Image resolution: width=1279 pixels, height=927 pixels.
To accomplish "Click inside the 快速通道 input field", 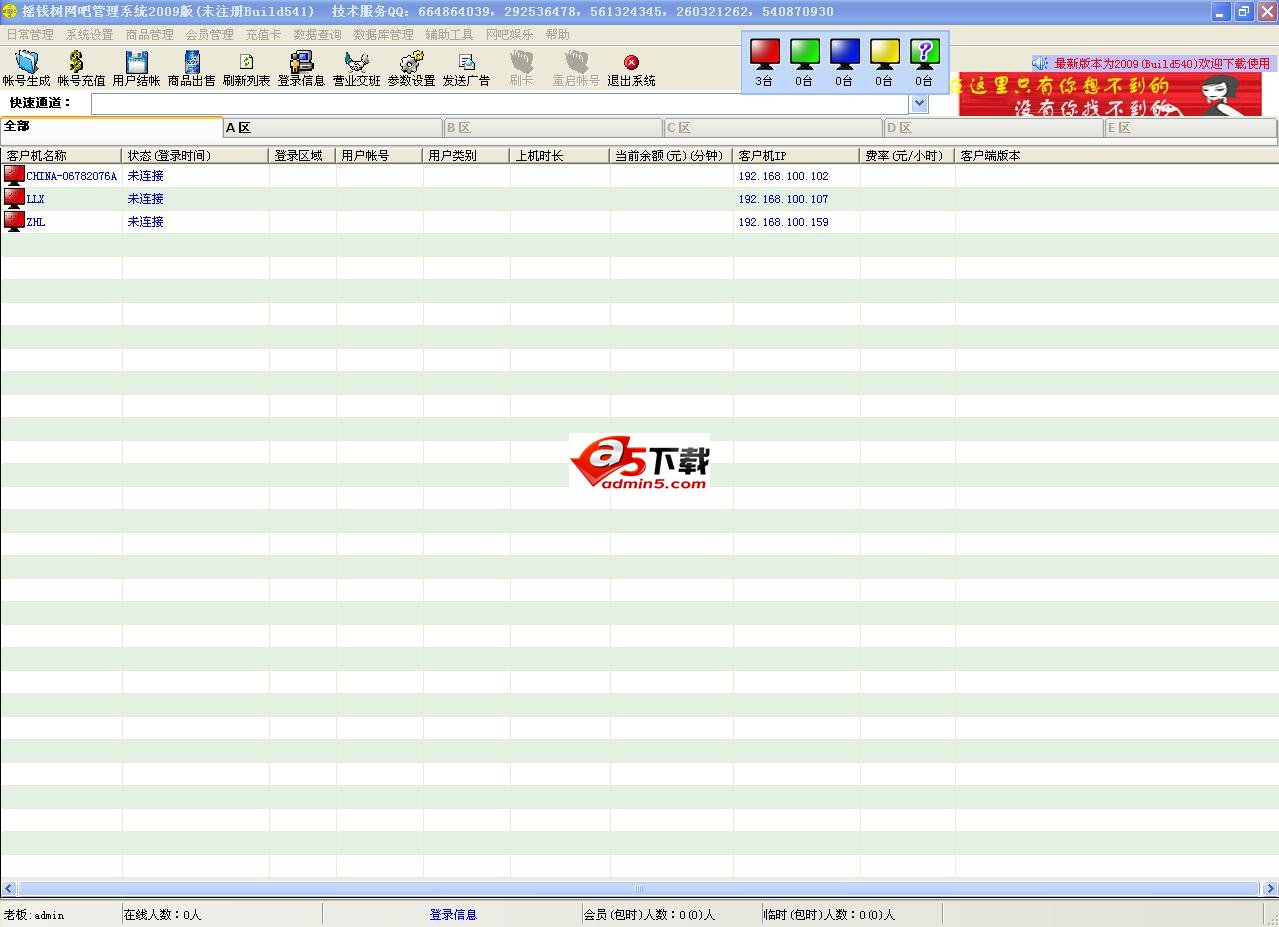I will pyautogui.click(x=500, y=104).
